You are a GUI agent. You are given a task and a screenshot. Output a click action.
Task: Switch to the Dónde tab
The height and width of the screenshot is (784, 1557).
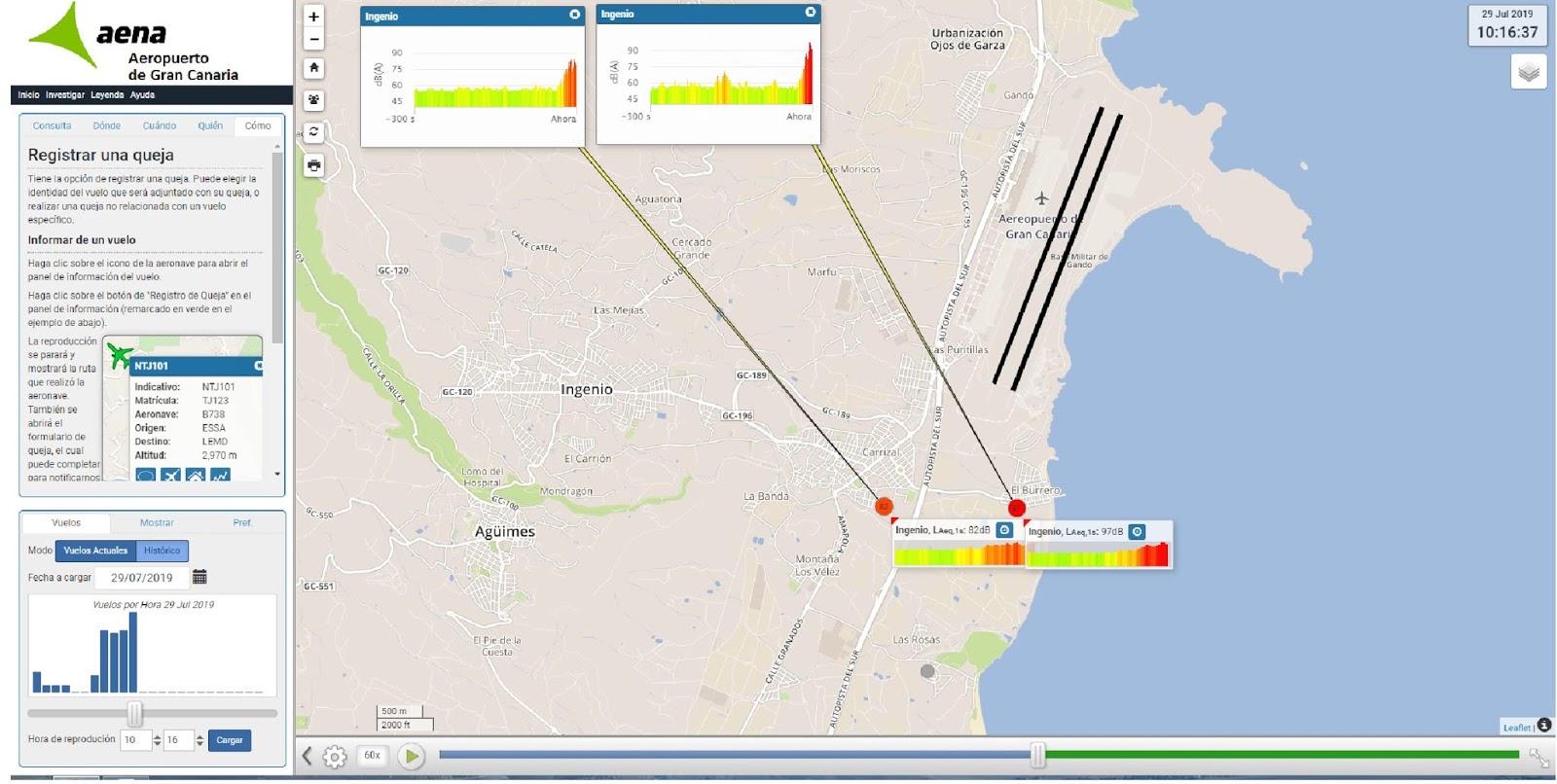click(107, 125)
